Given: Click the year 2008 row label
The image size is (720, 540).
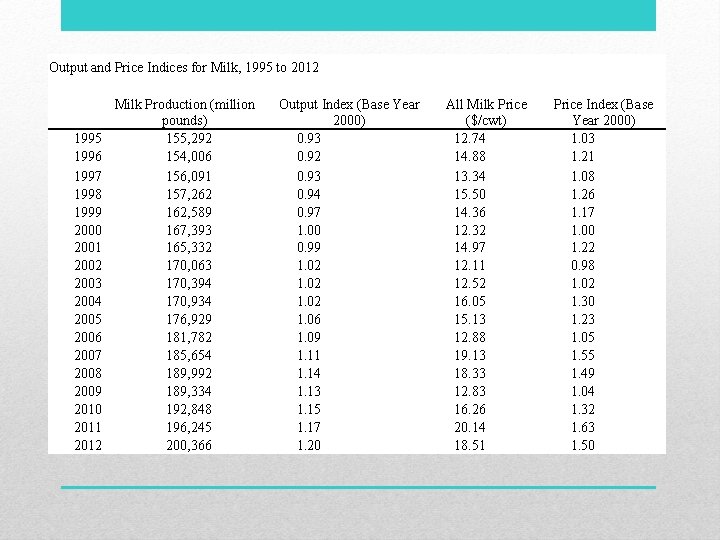Looking at the screenshot, I should [88, 372].
